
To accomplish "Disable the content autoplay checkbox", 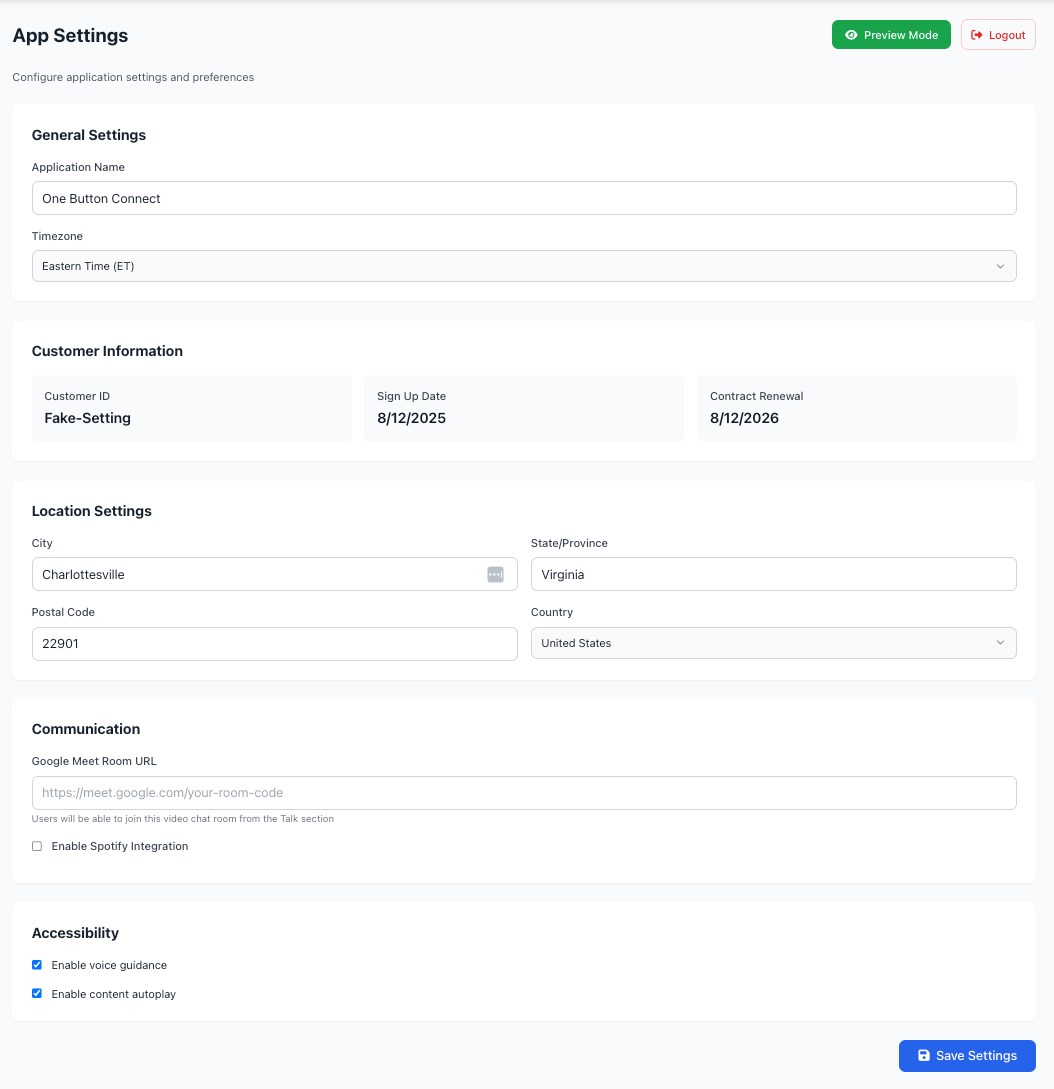I will 37,994.
